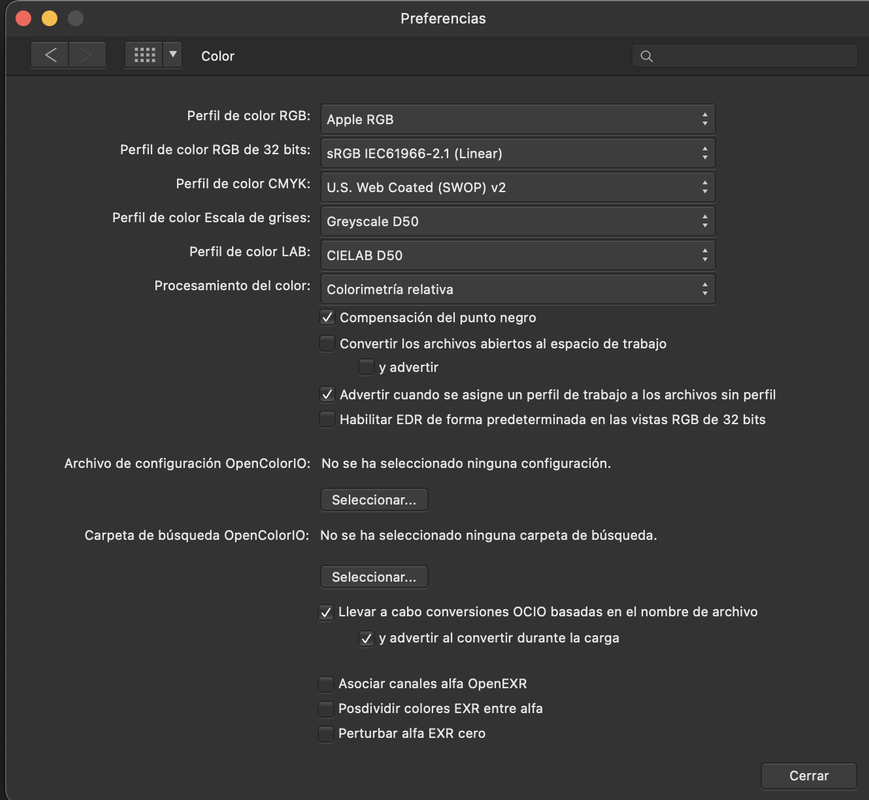869x800 pixels.
Task: Open the Perfil de color RGB dropdown
Action: point(518,119)
